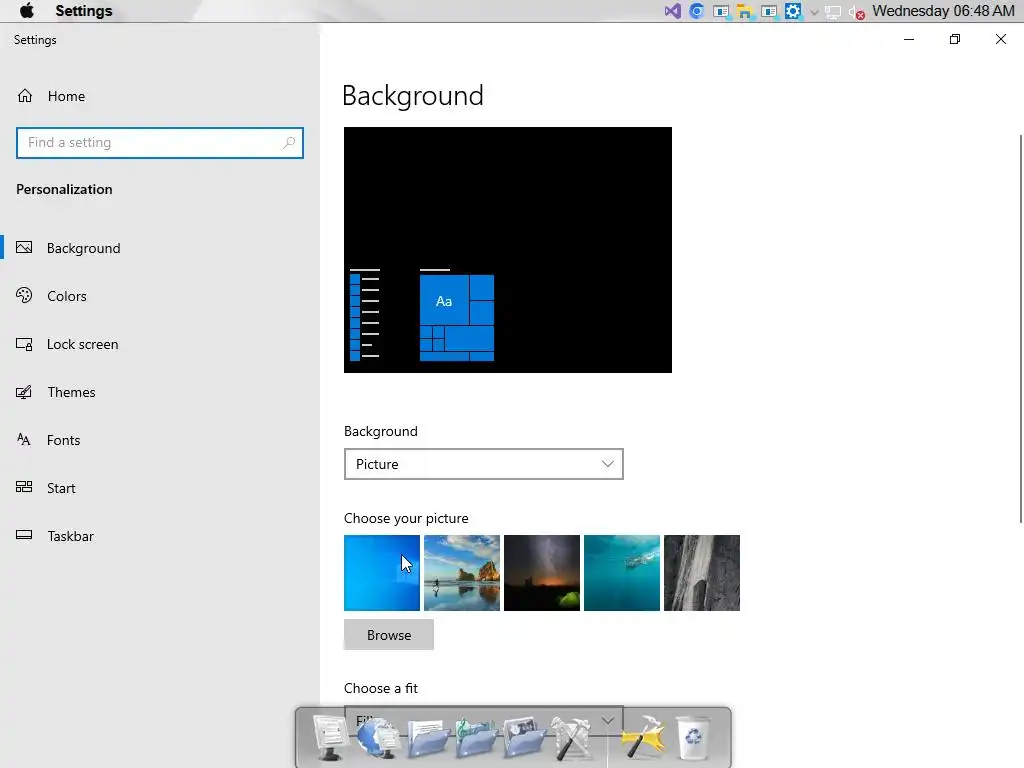The width and height of the screenshot is (1024, 768).
Task: Choose the underwater swimmer wallpaper thumbnail
Action: pos(622,573)
